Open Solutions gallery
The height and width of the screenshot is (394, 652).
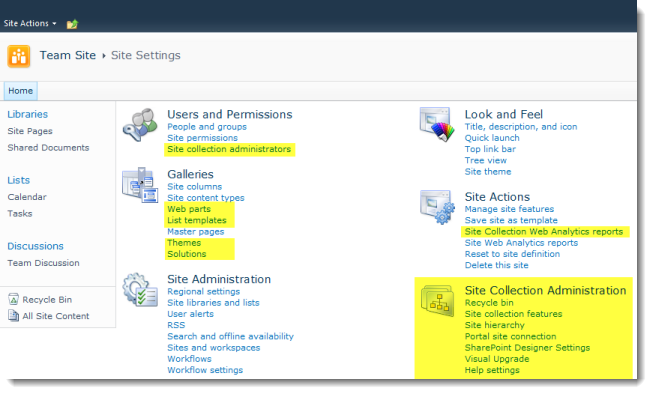point(186,254)
